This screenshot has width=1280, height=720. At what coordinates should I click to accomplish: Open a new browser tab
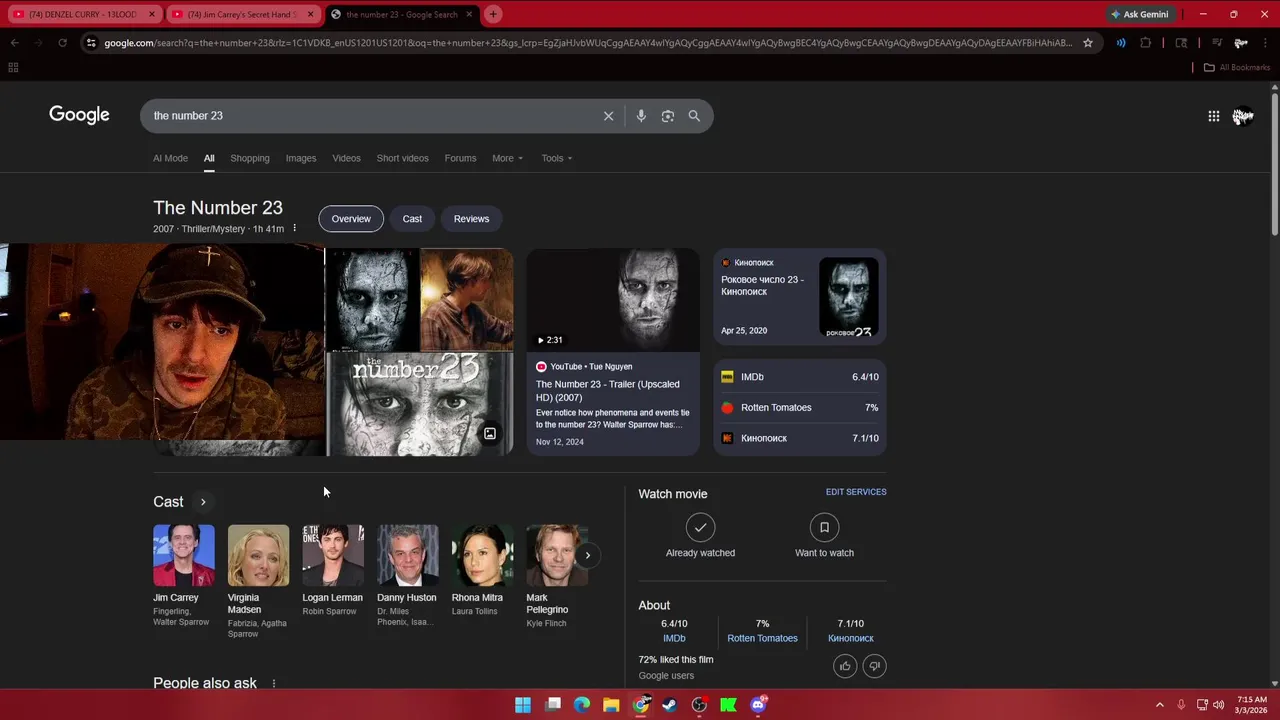493,14
